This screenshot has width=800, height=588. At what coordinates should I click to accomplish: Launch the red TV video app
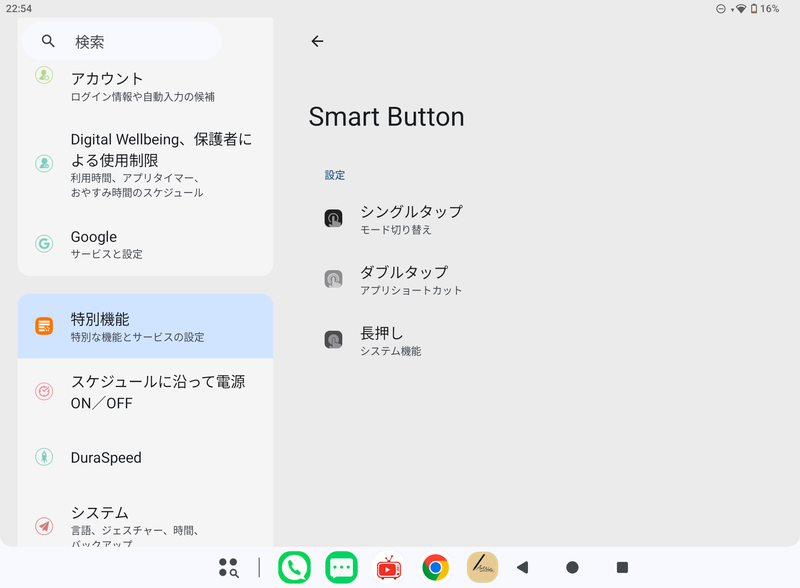click(x=388, y=567)
